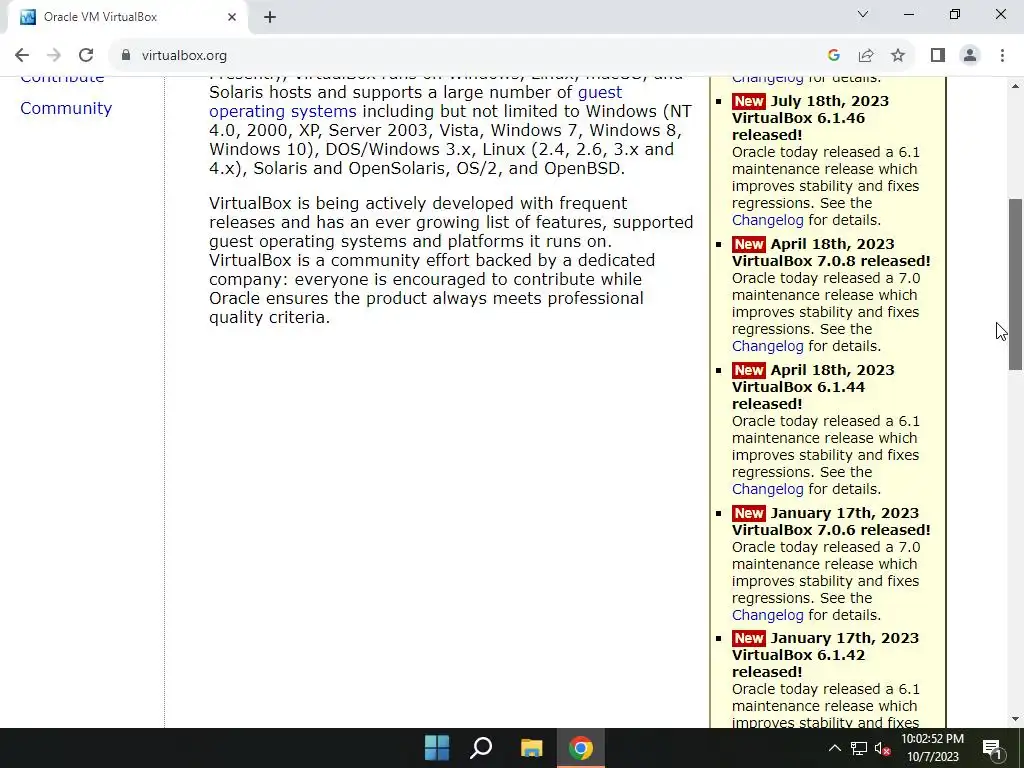This screenshot has height=768, width=1024.
Task: Click the scrollbar up arrow
Action: [x=1016, y=86]
